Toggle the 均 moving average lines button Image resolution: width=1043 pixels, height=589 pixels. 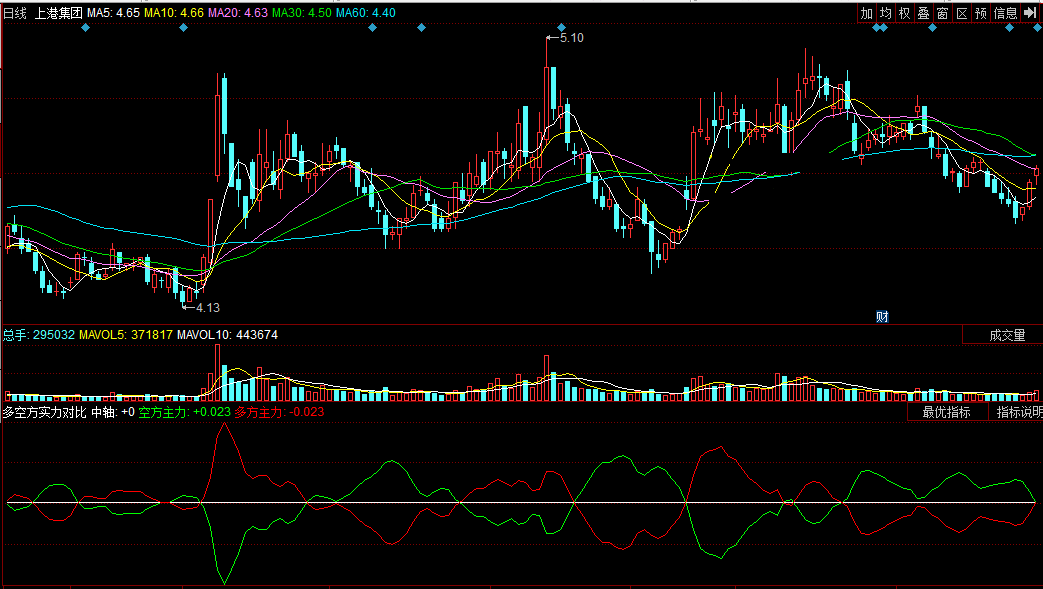pyautogui.click(x=886, y=13)
